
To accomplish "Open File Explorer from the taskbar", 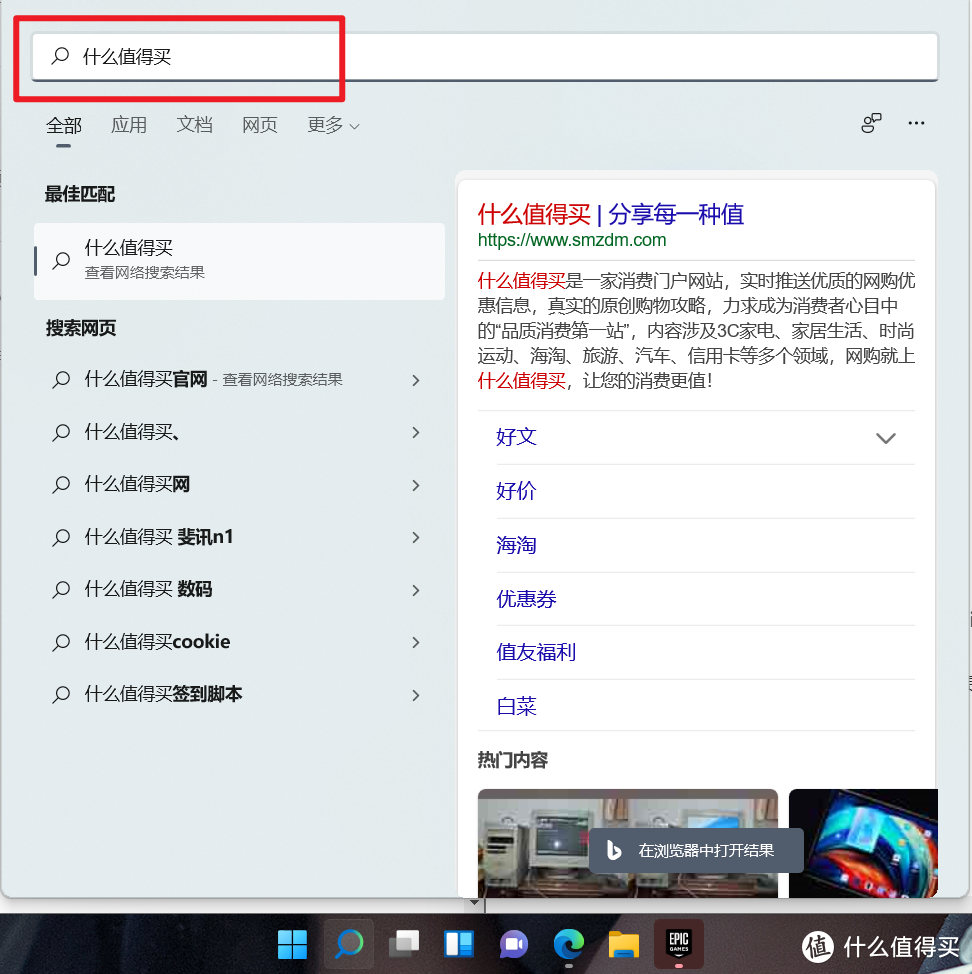I will click(x=623, y=943).
